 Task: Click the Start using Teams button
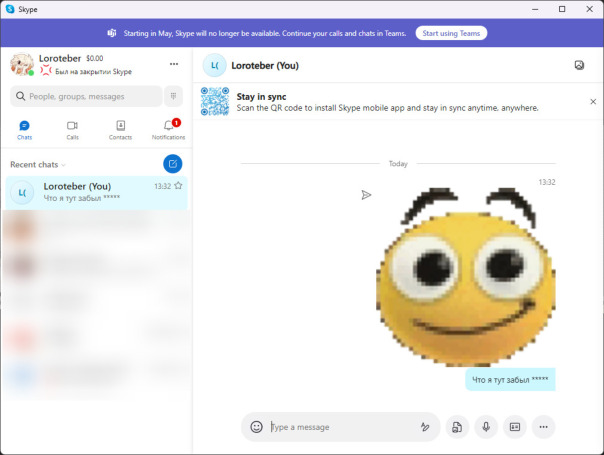point(451,33)
